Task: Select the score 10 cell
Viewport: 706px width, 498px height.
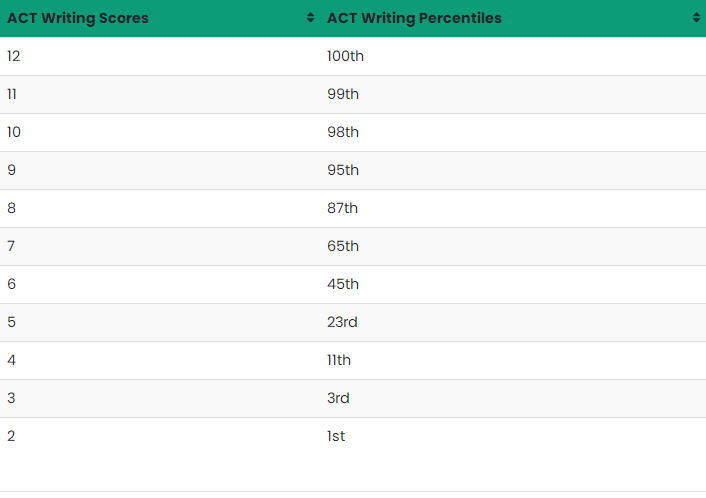Action: click(160, 132)
